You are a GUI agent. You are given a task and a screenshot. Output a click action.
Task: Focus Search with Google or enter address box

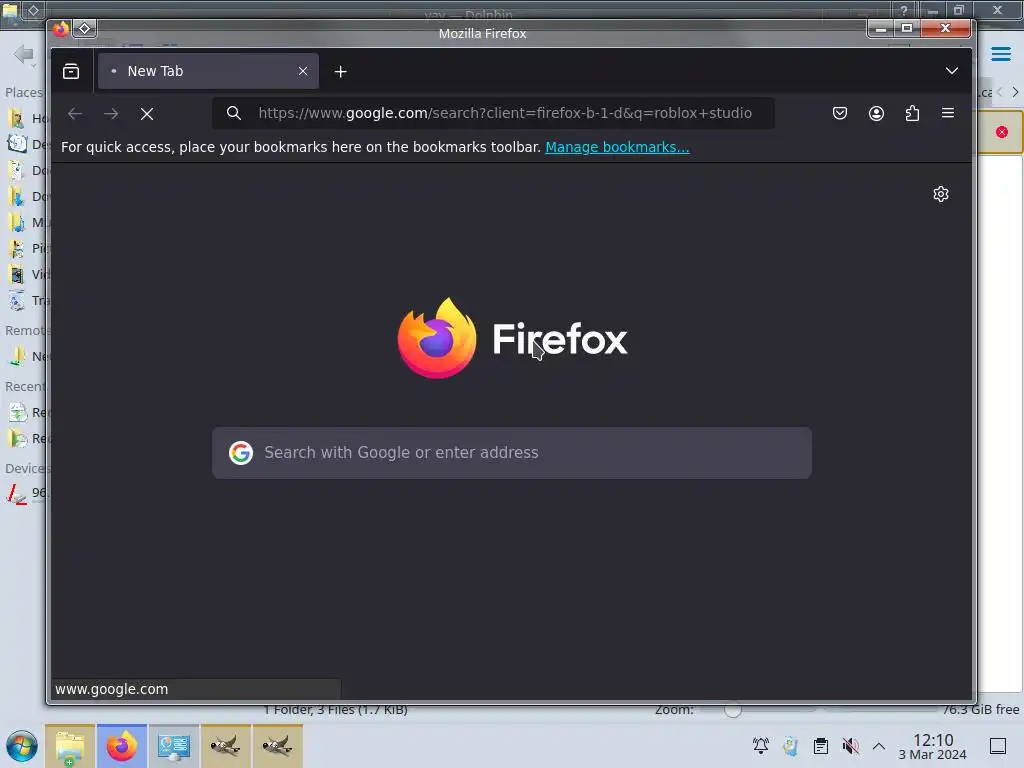point(512,453)
